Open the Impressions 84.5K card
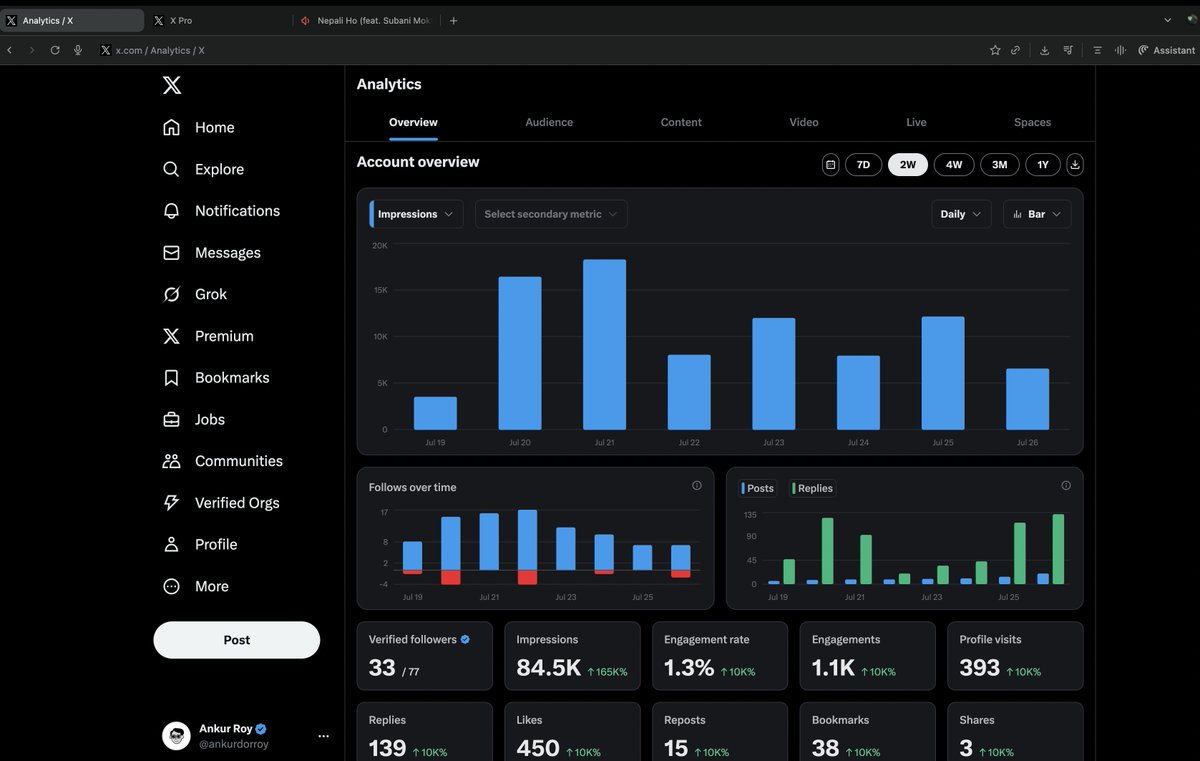The height and width of the screenshot is (761, 1200). pos(572,656)
